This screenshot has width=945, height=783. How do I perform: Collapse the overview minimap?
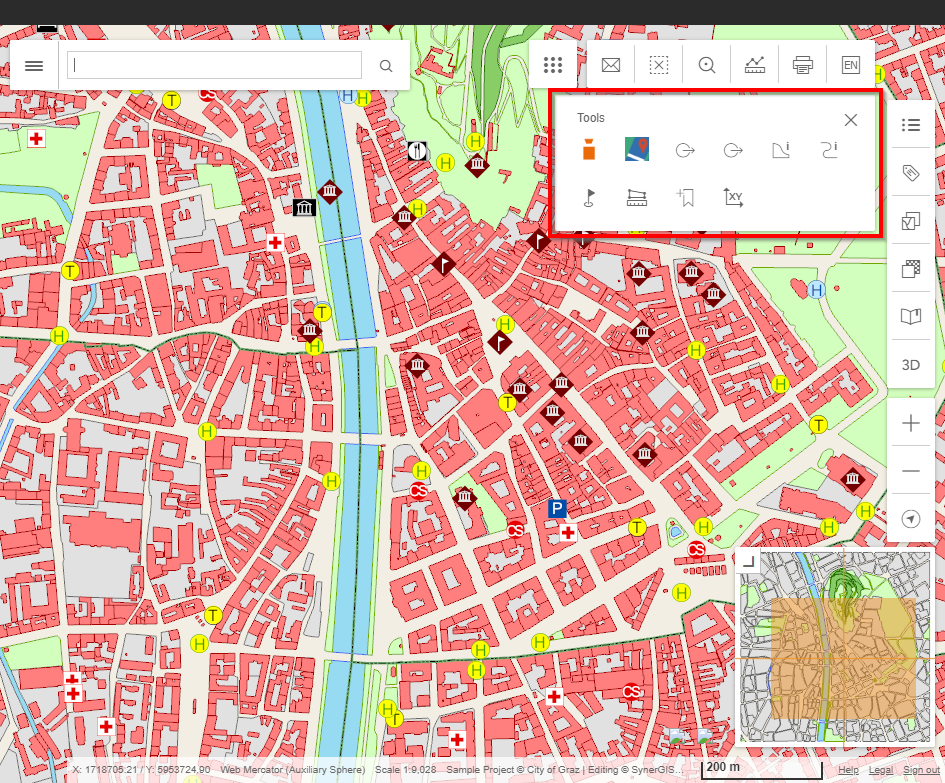pyautogui.click(x=746, y=561)
